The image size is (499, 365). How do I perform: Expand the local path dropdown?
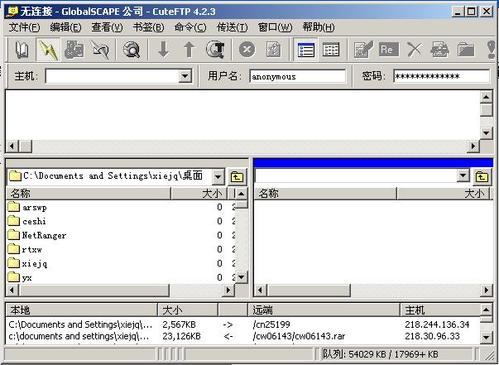tap(218, 176)
